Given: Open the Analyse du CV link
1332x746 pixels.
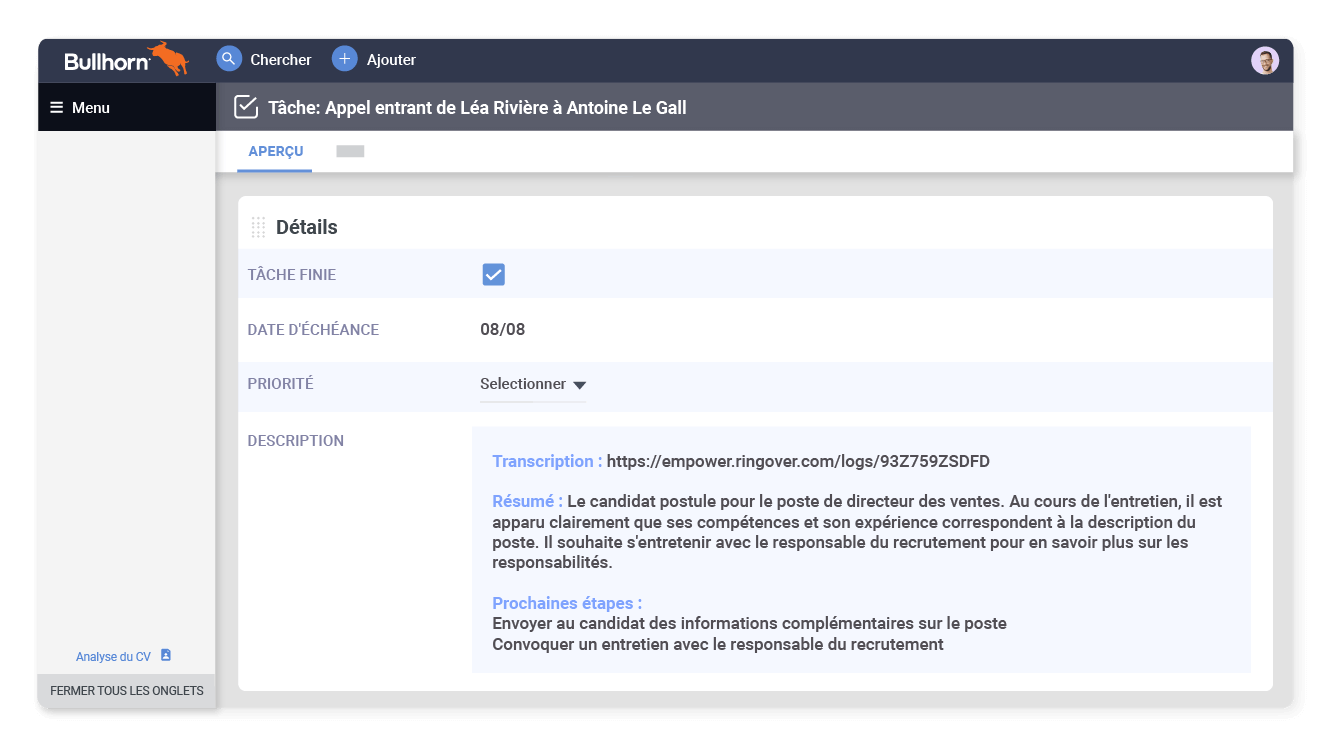Looking at the screenshot, I should click(113, 657).
